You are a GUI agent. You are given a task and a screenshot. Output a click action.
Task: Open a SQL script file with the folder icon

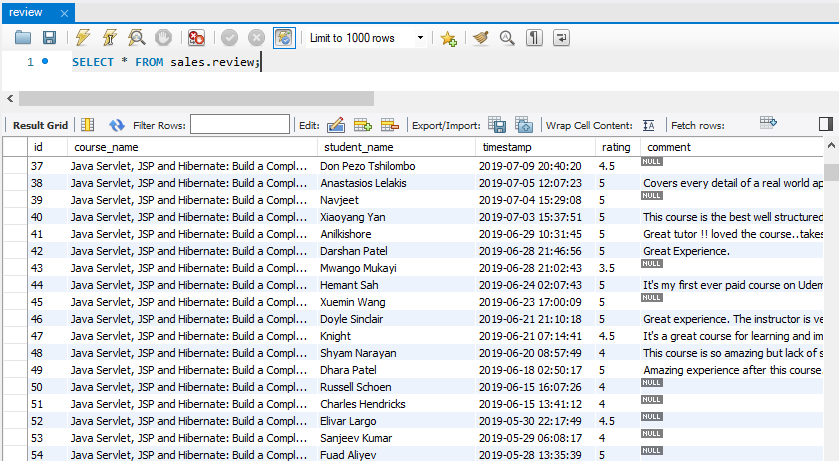click(x=23, y=38)
